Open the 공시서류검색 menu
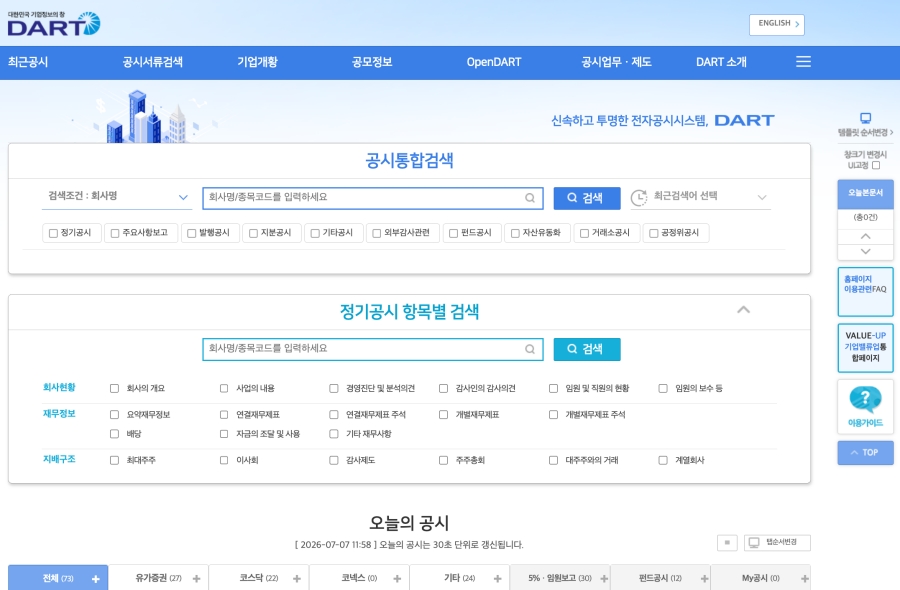 pos(152,62)
